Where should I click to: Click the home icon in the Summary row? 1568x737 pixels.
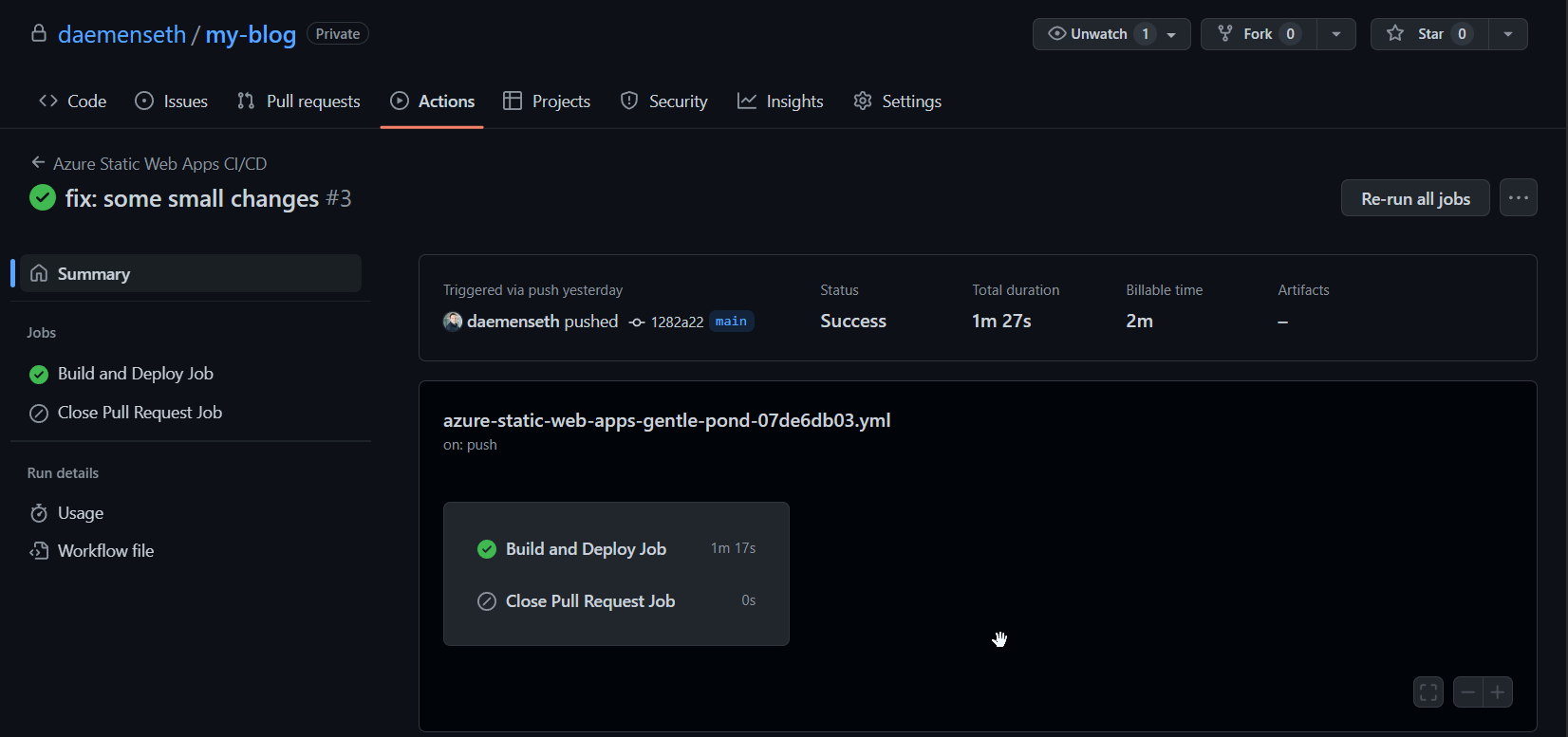[39, 273]
